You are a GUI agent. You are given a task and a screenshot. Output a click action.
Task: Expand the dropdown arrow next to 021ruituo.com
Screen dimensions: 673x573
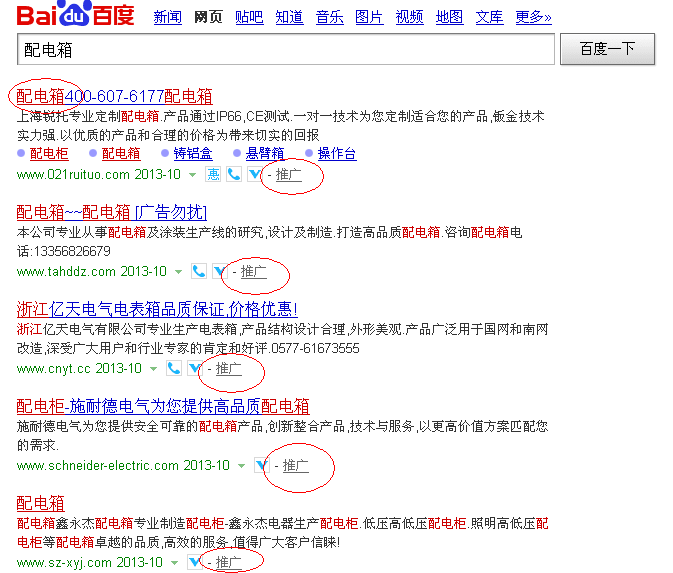tap(193, 175)
